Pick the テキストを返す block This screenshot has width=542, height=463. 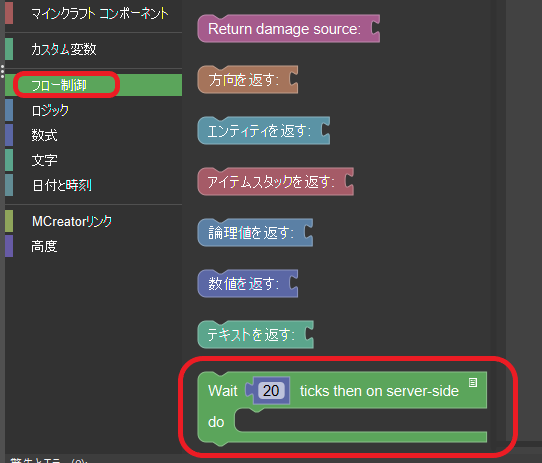click(x=255, y=334)
